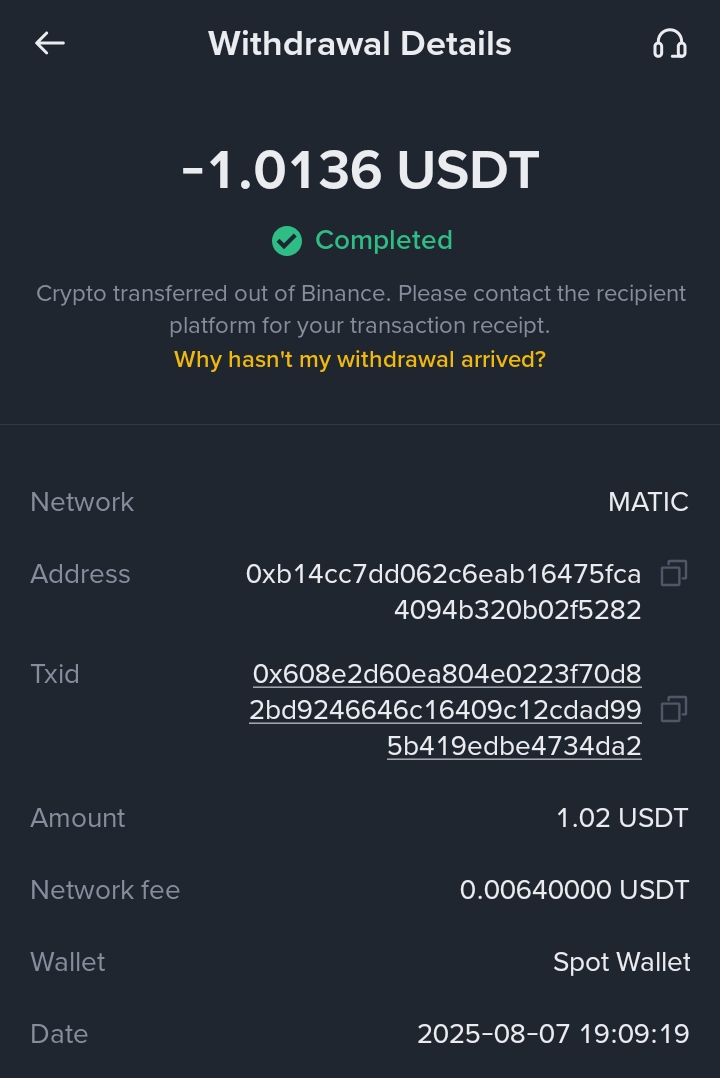Image resolution: width=720 pixels, height=1078 pixels.
Task: Tap the Network field label
Action: pyautogui.click(x=82, y=502)
